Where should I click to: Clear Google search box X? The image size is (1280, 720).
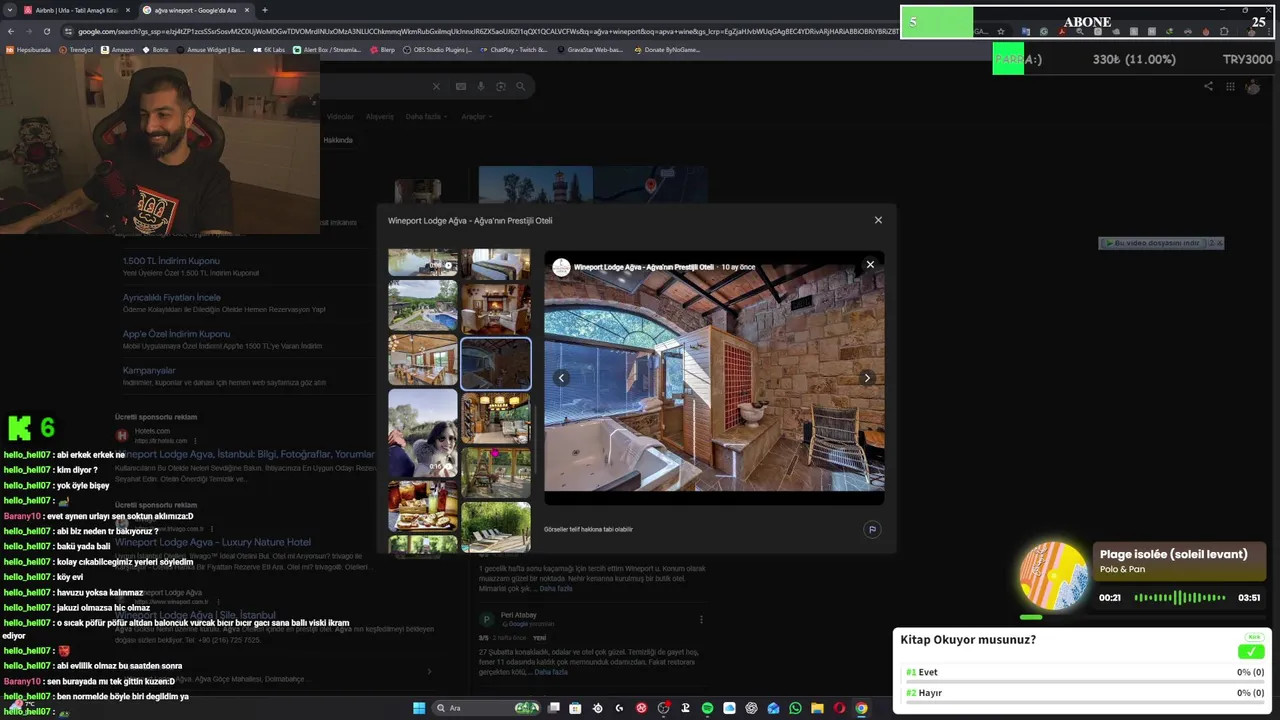436,87
